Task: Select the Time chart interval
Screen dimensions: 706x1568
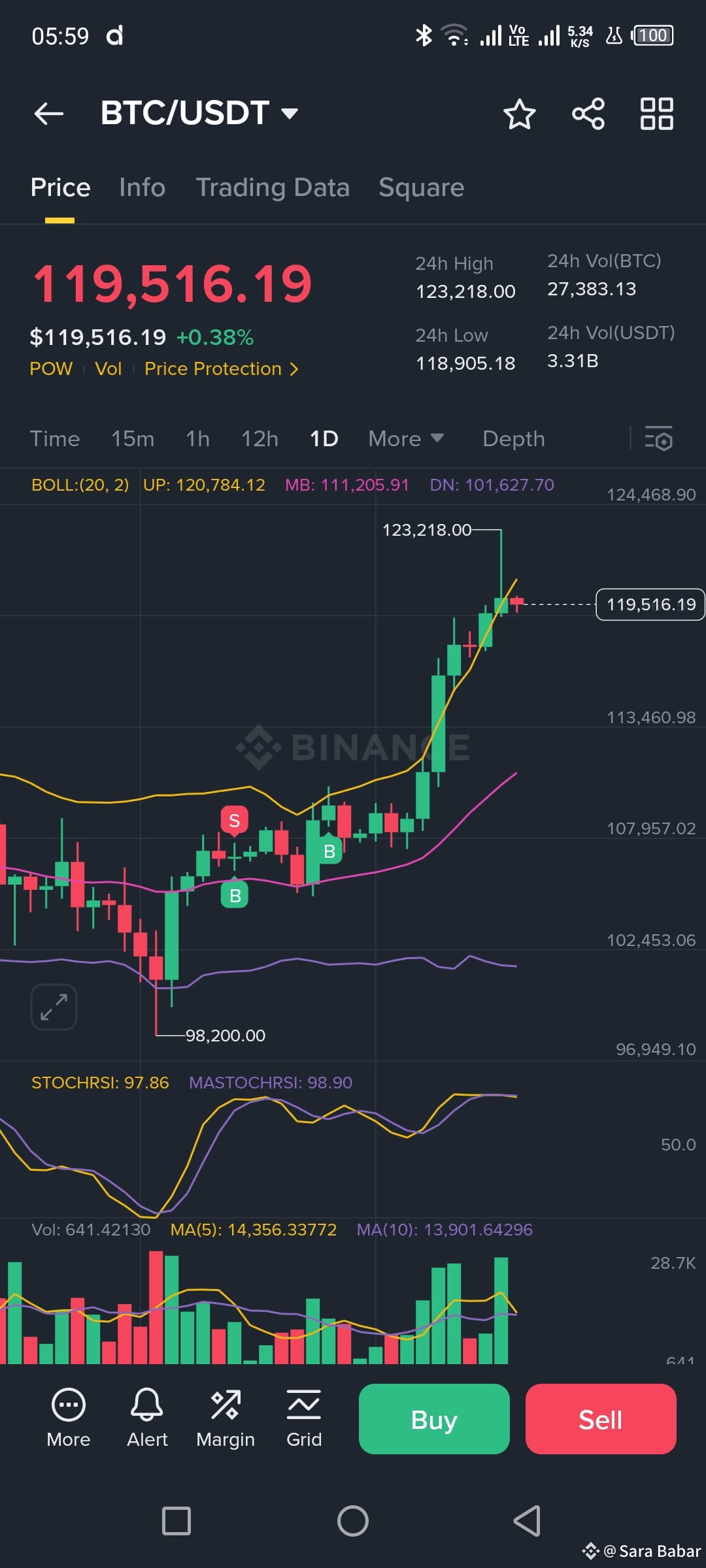Action: [x=55, y=438]
